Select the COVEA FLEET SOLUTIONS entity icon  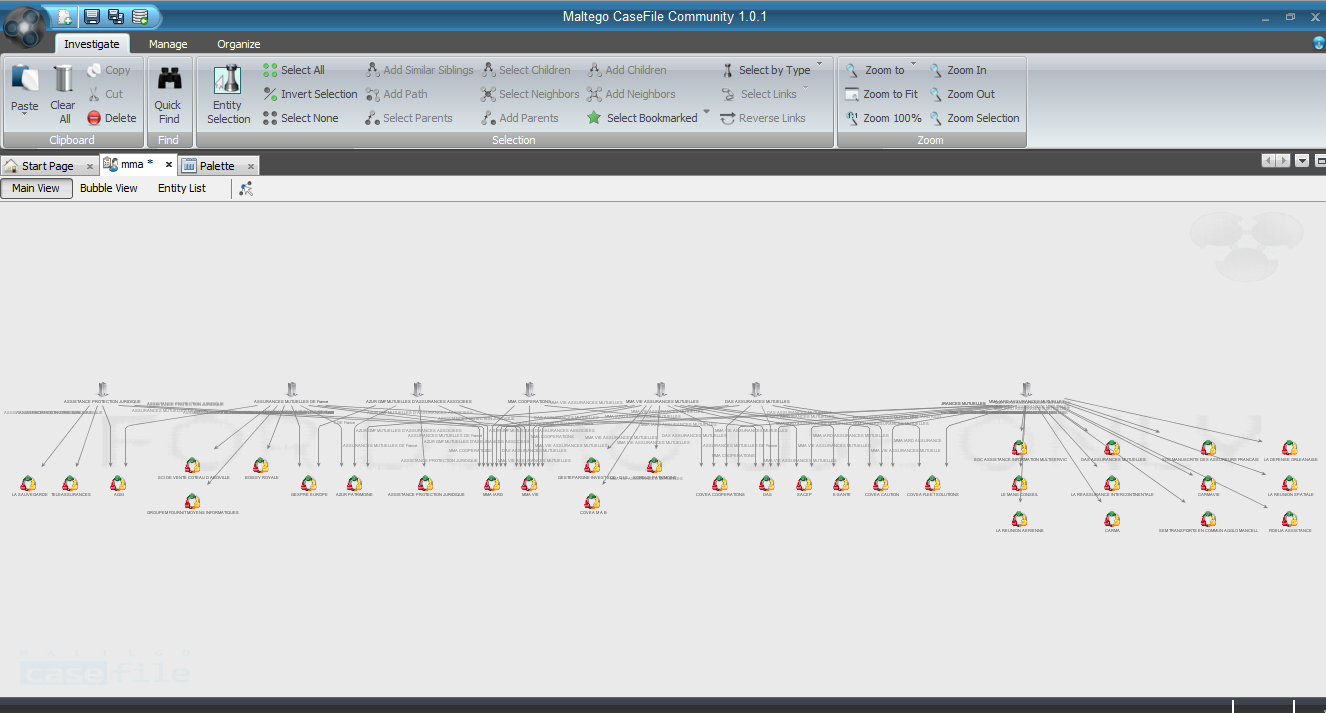933,484
